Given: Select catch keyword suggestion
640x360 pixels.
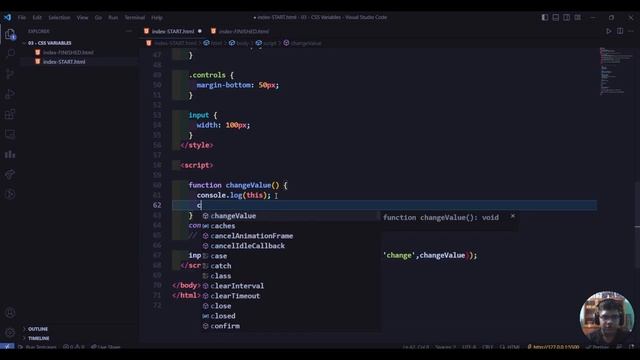Looking at the screenshot, I should pyautogui.click(x=290, y=266).
